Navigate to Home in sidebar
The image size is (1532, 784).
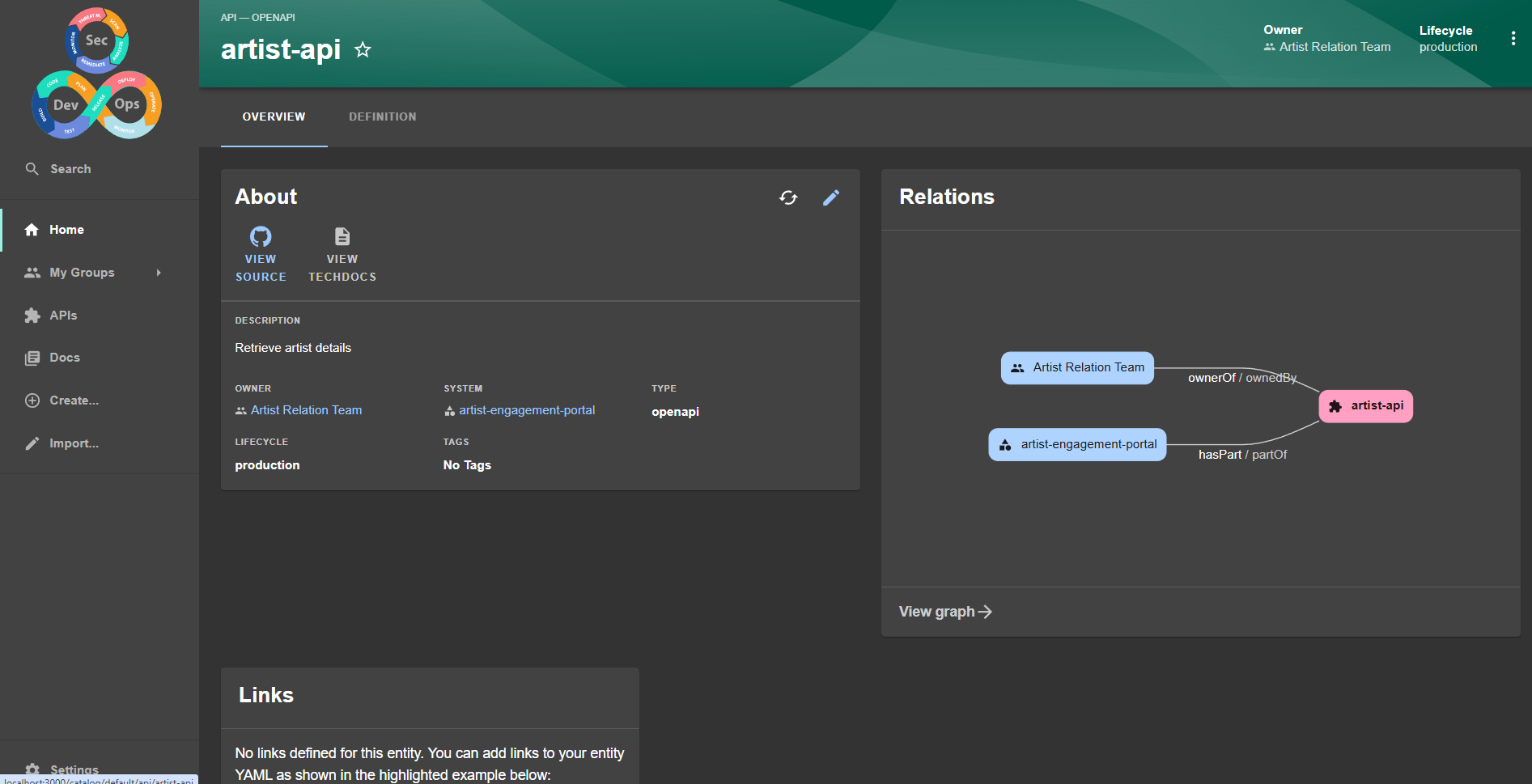[x=66, y=230]
